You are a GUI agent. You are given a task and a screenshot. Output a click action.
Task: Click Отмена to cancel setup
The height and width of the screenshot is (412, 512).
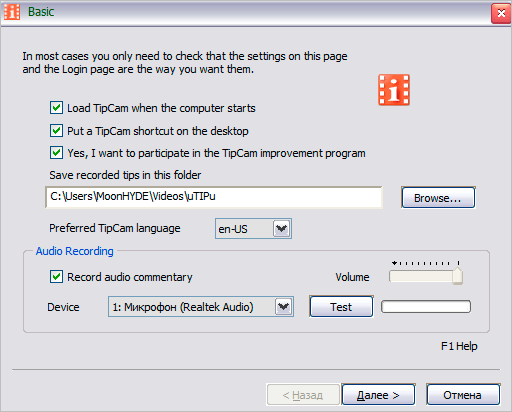(x=463, y=395)
